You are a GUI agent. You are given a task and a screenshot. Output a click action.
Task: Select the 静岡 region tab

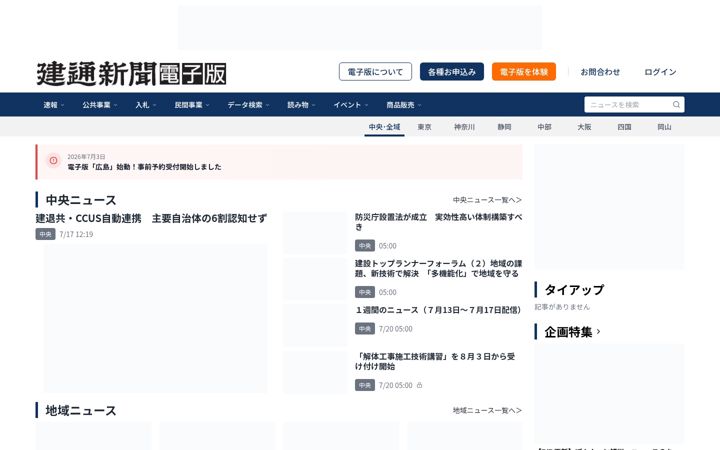tap(504, 127)
